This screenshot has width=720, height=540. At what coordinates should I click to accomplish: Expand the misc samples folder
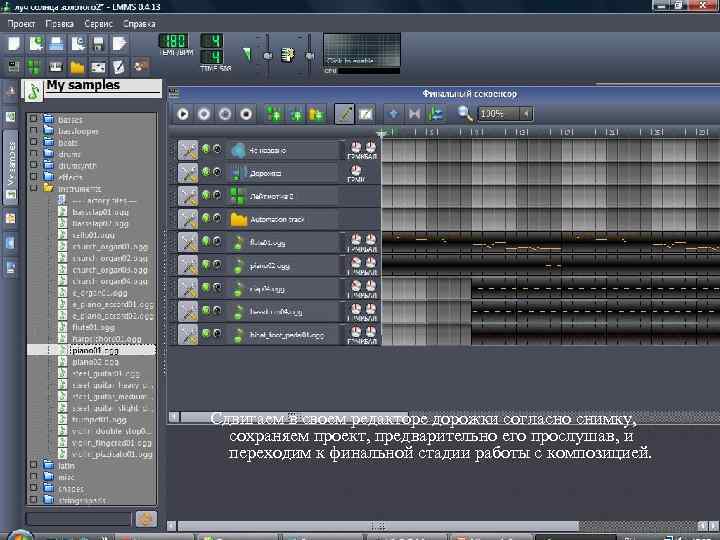[33, 477]
